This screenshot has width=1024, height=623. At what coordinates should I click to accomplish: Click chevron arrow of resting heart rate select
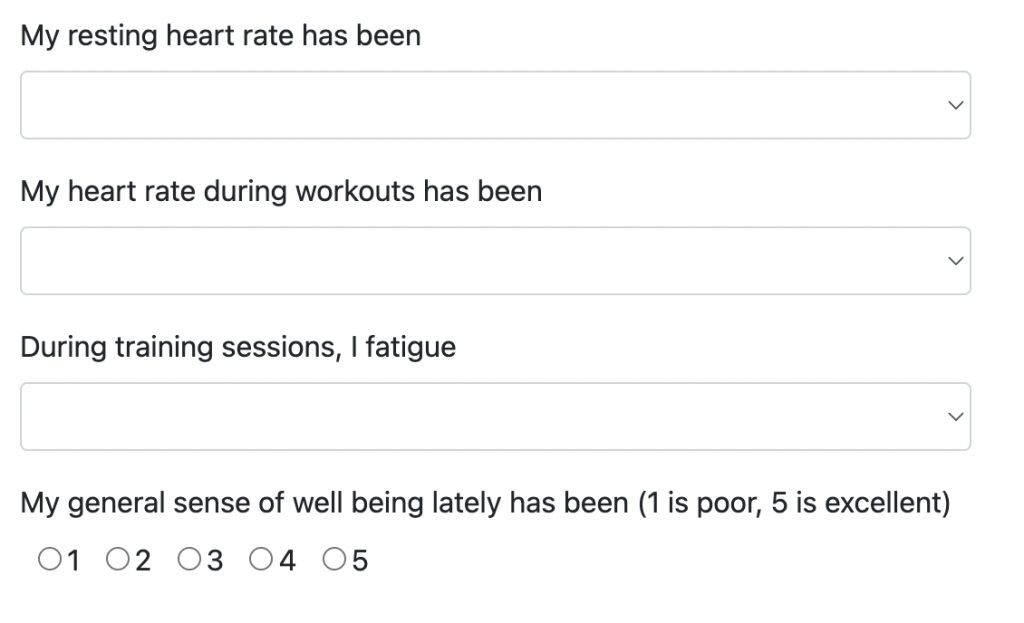955,105
